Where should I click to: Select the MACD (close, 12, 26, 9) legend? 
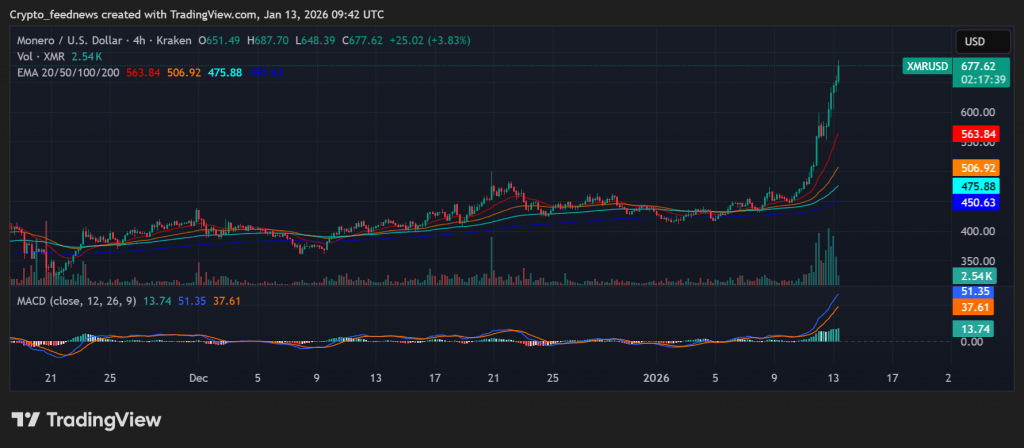click(76, 301)
